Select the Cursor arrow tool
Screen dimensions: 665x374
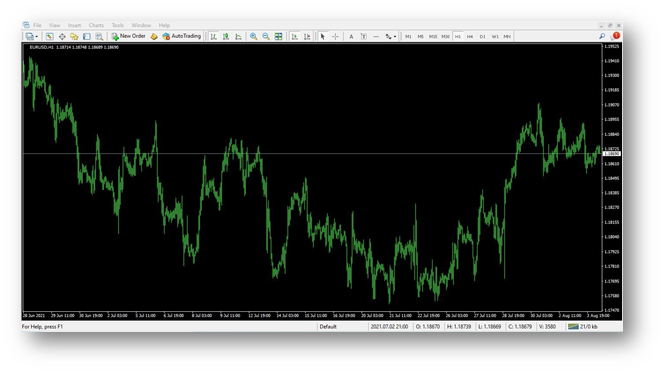point(323,36)
